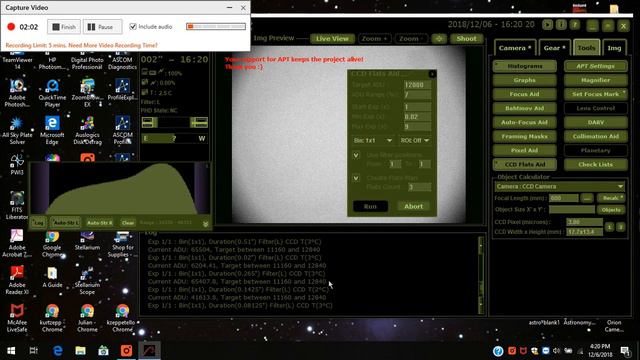Click the Shoot button
Viewport: 640px width, 360px height.
point(467,39)
